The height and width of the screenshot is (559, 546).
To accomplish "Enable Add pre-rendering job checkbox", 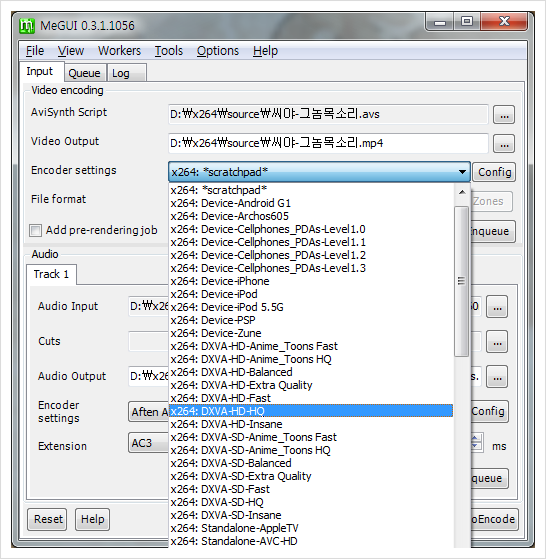I will click(x=35, y=230).
